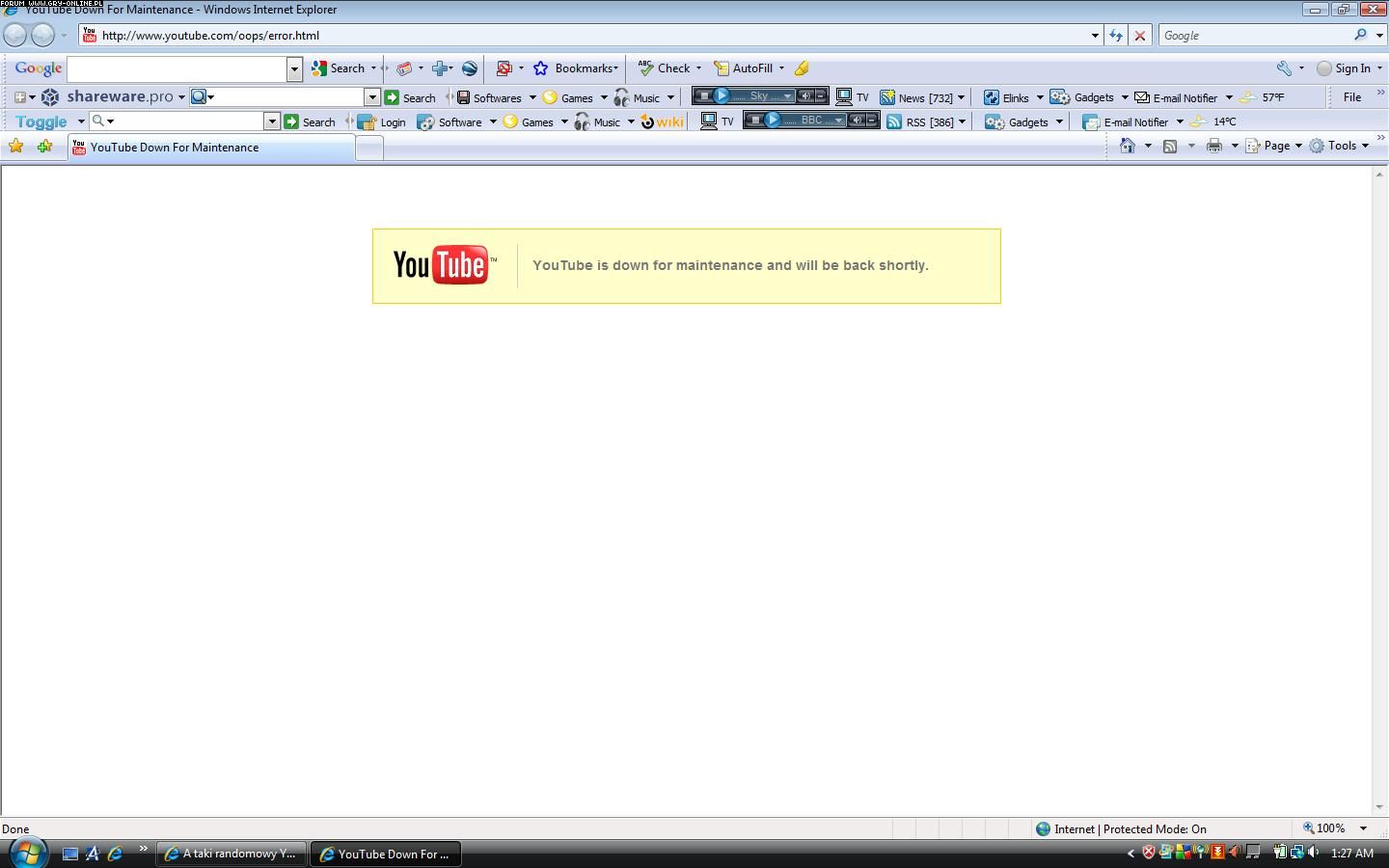Click the taskbar clock showing 1:27 AM
The height and width of the screenshot is (868, 1389).
pyautogui.click(x=1351, y=854)
